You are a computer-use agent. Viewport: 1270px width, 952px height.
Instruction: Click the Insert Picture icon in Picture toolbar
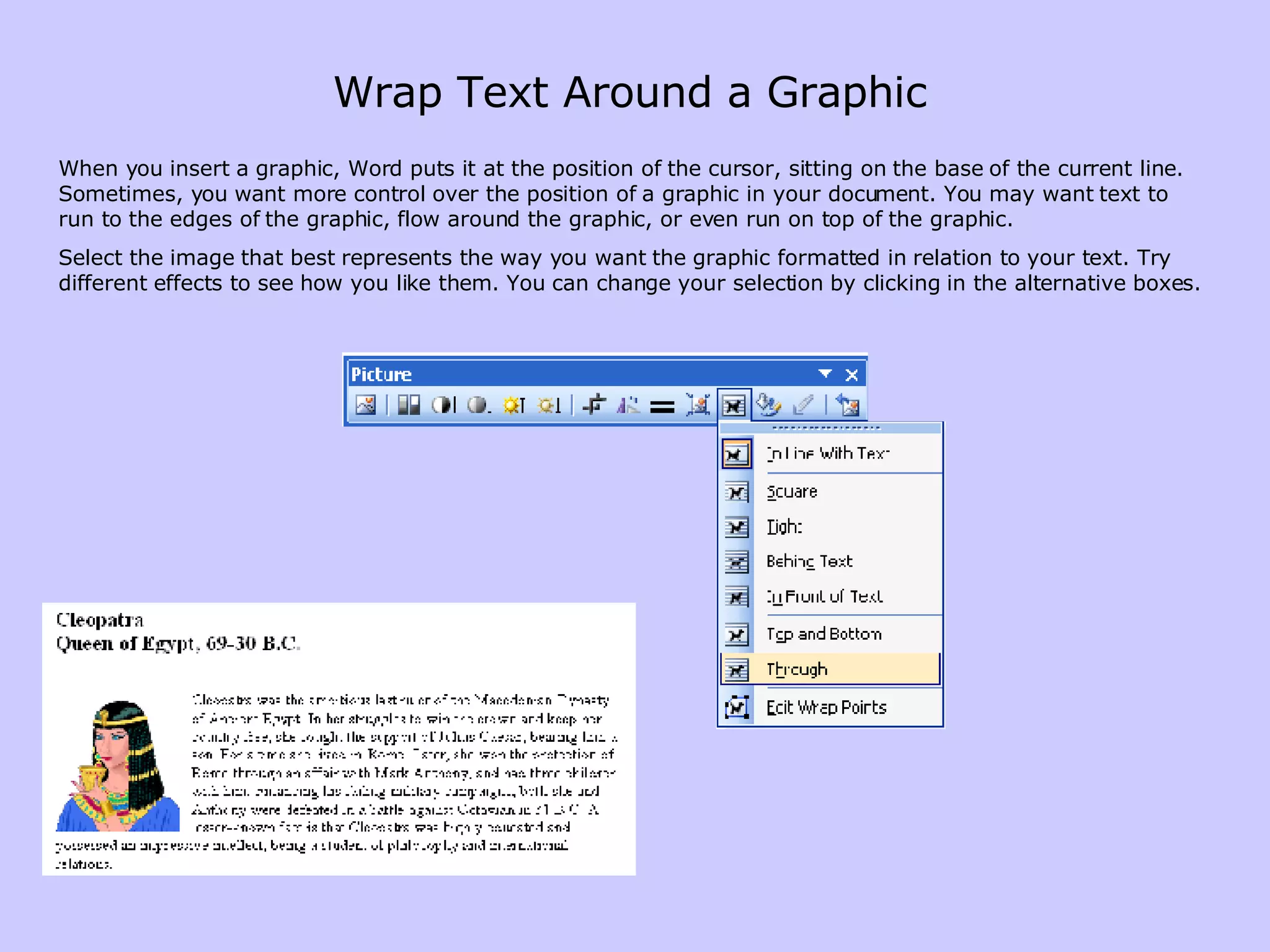click(x=365, y=405)
